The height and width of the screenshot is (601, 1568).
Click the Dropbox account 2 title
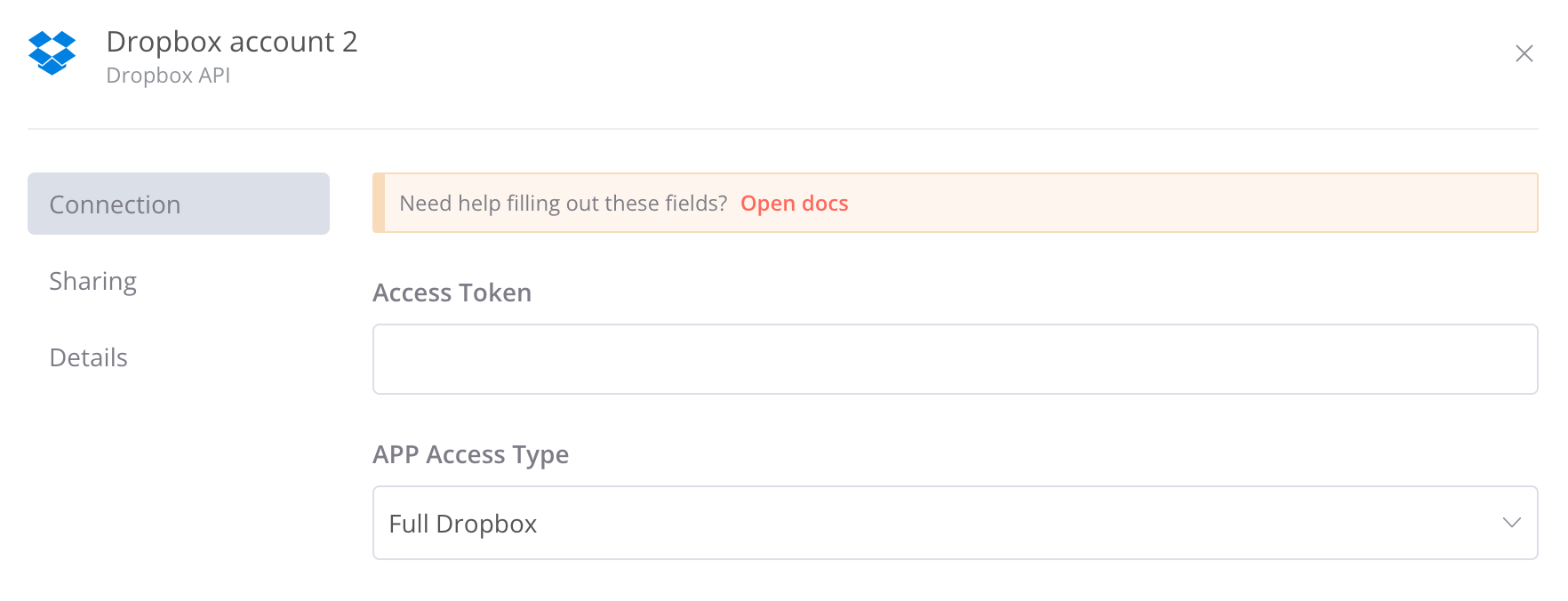coord(231,41)
